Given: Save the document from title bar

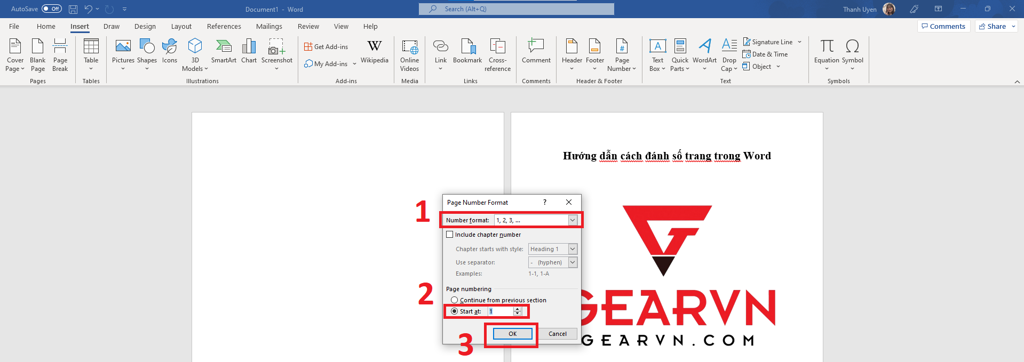Looking at the screenshot, I should tap(73, 9).
